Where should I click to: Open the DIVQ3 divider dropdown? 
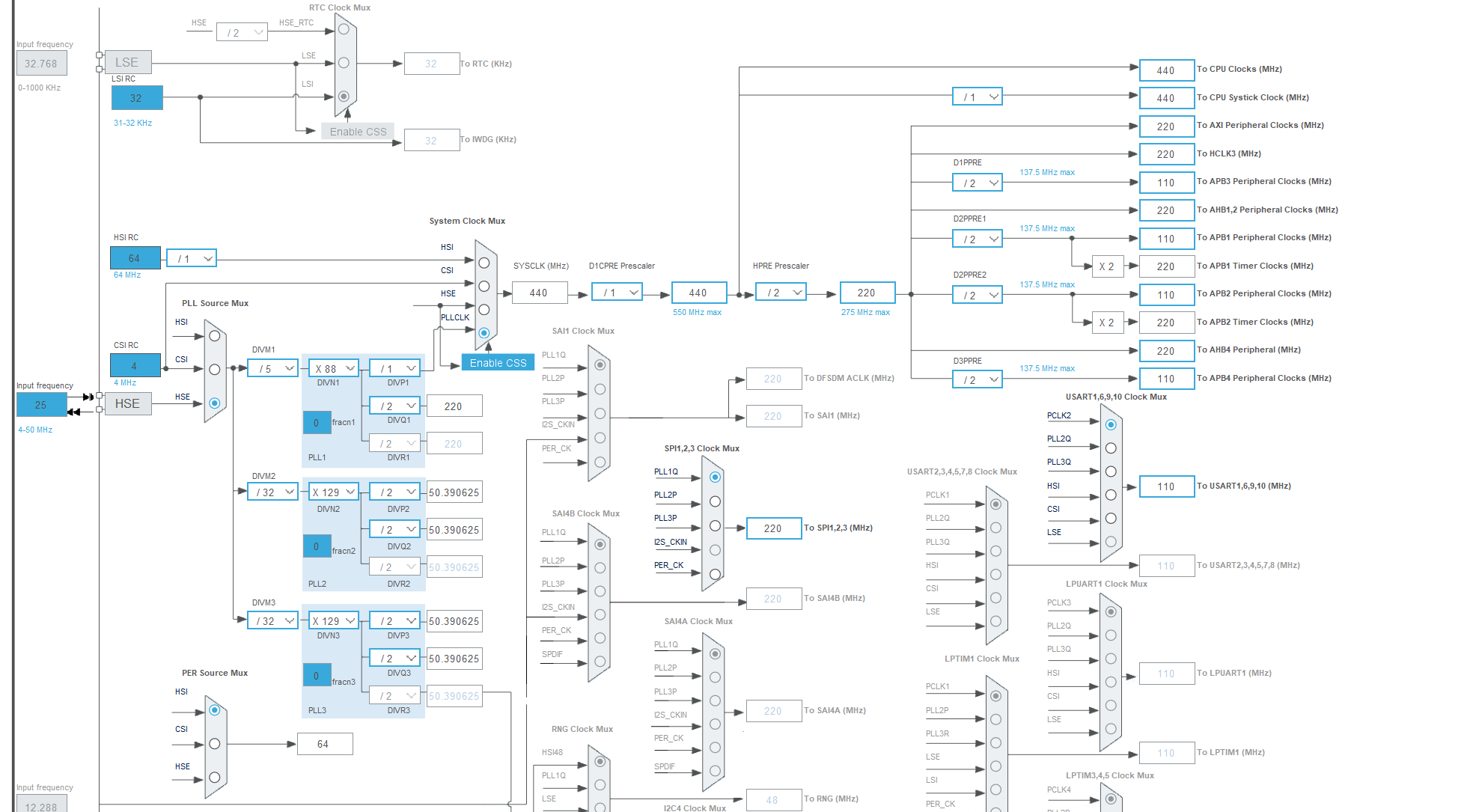pos(394,658)
